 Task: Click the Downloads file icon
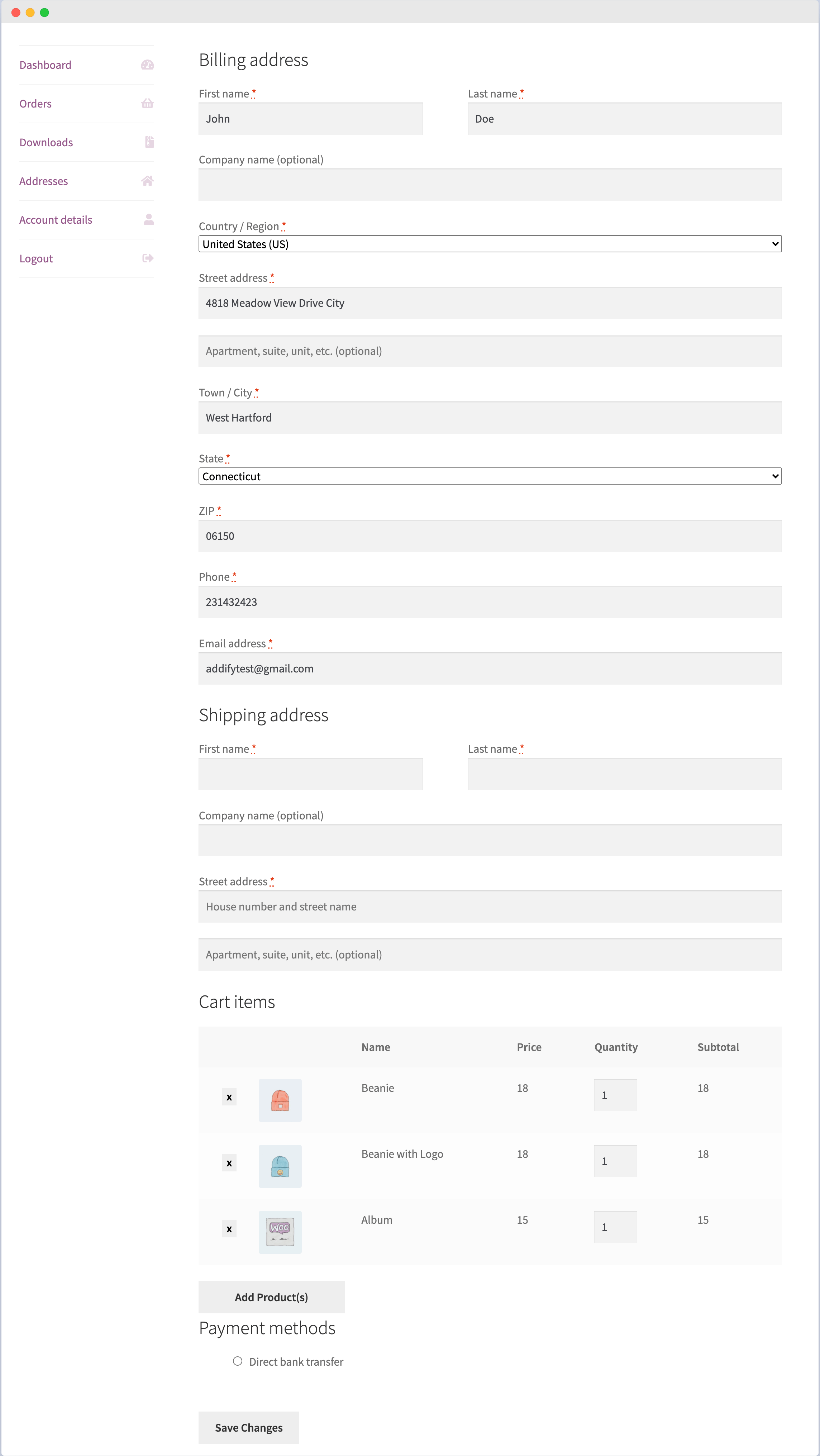(x=148, y=142)
